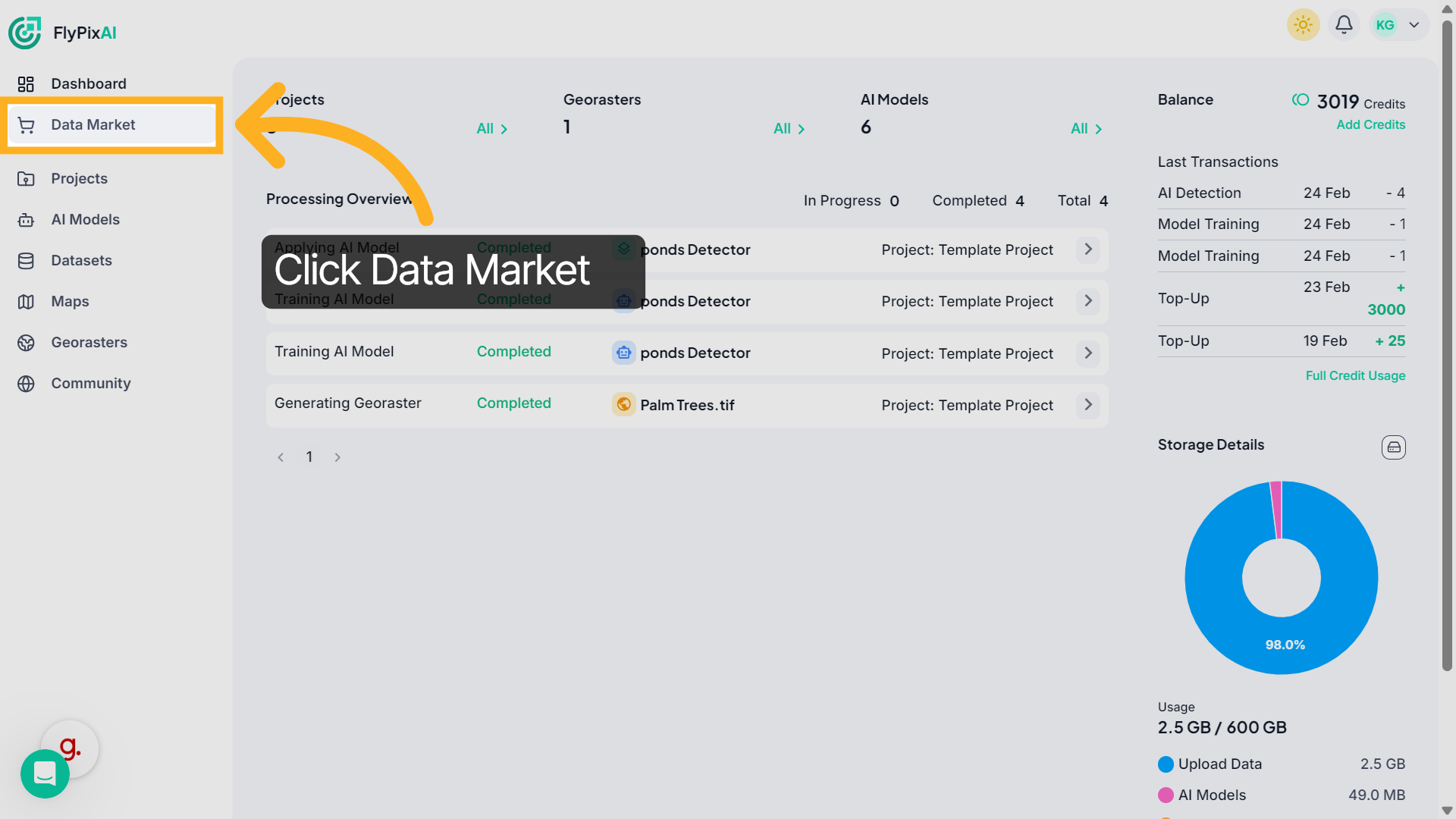Screen dimensions: 1456x819
Task: Click the balance credits coin icon
Action: coord(1301,100)
